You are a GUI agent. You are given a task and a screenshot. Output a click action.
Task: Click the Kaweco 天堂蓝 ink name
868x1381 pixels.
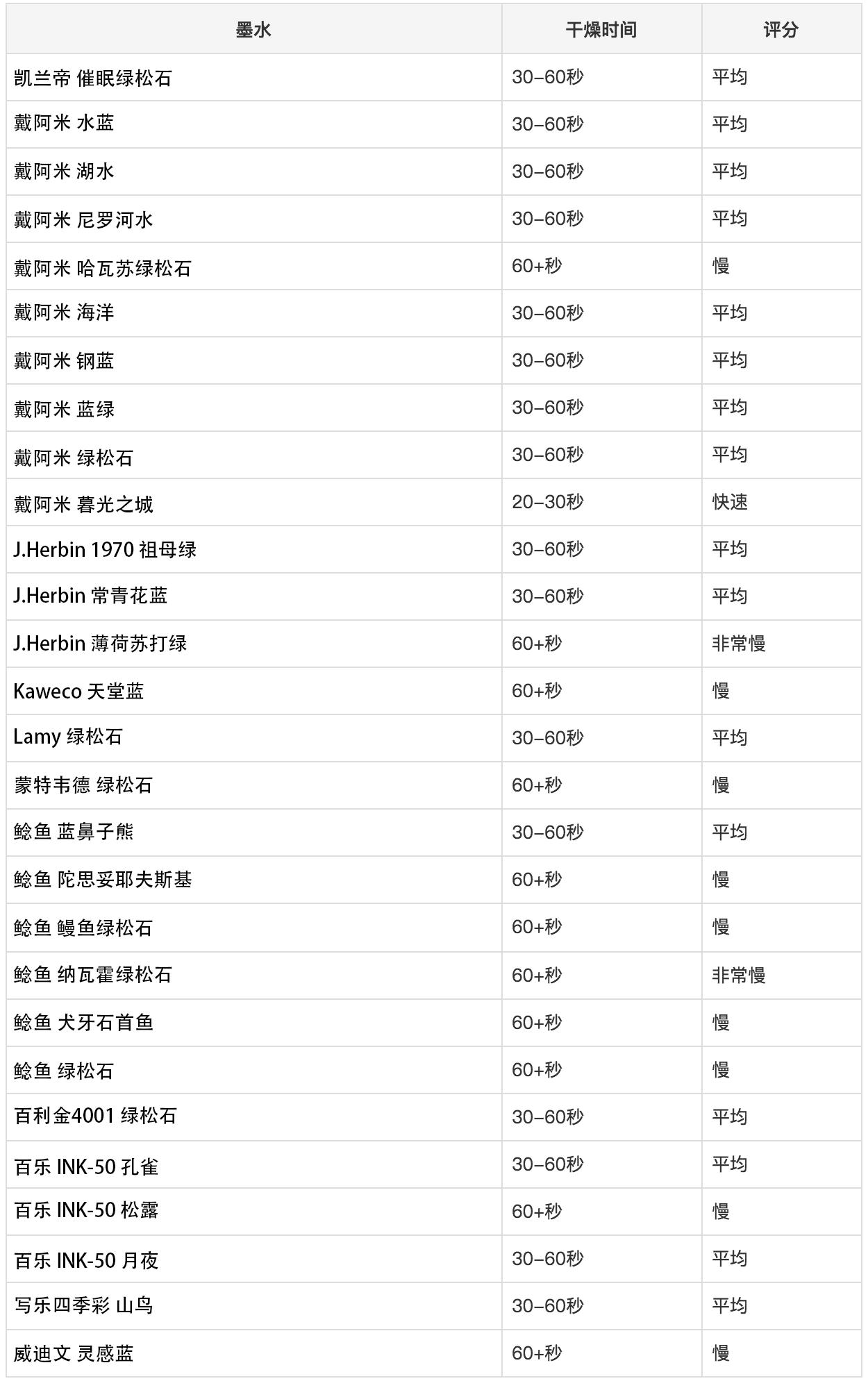point(78,692)
